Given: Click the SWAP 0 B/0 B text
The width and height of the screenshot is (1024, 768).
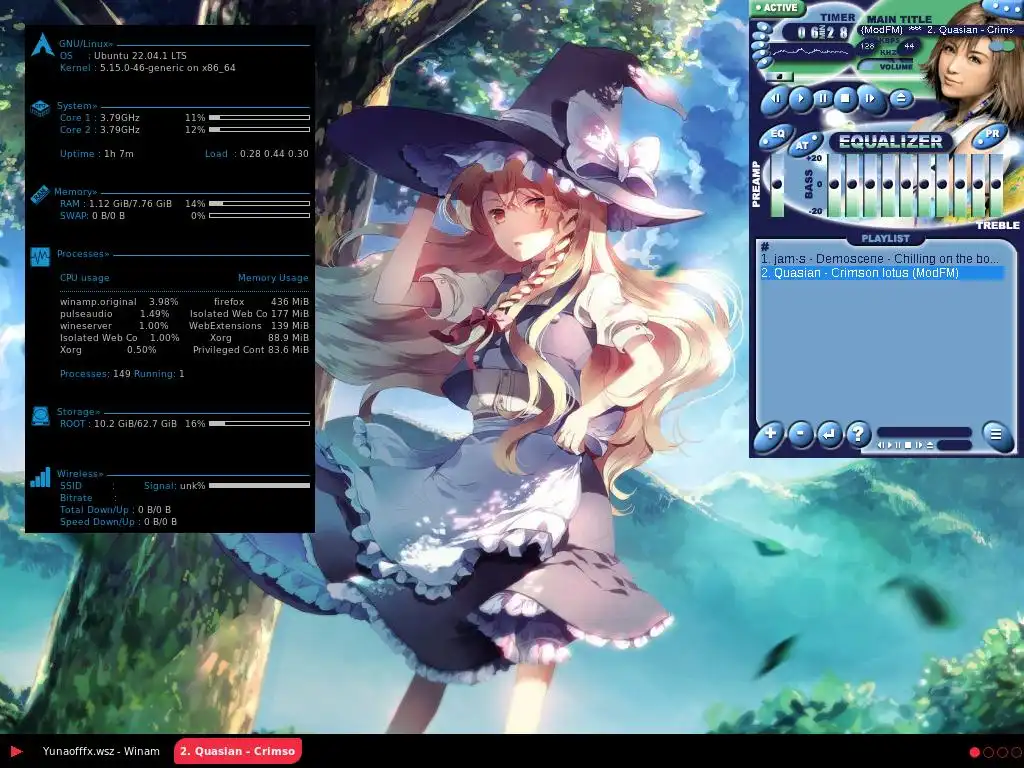Looking at the screenshot, I should 92,216.
